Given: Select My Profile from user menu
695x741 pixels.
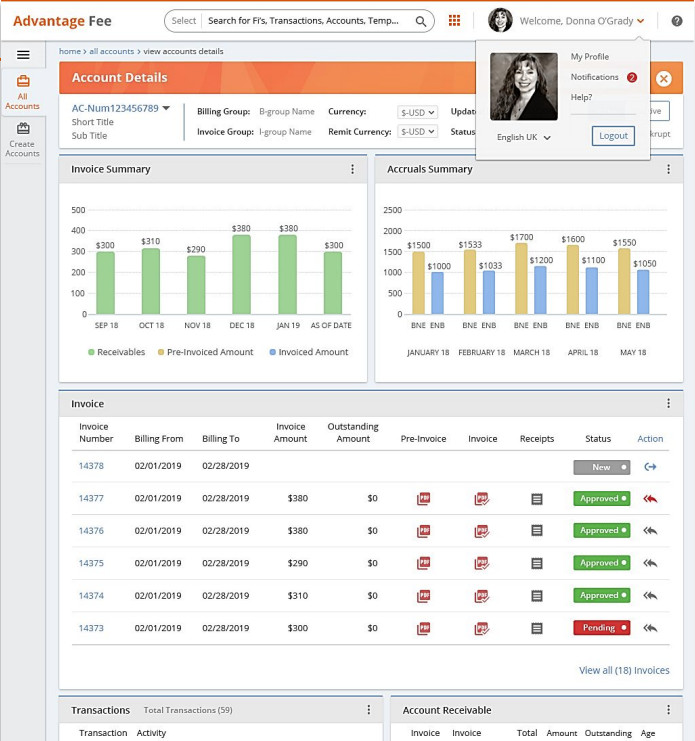Looking at the screenshot, I should (589, 57).
